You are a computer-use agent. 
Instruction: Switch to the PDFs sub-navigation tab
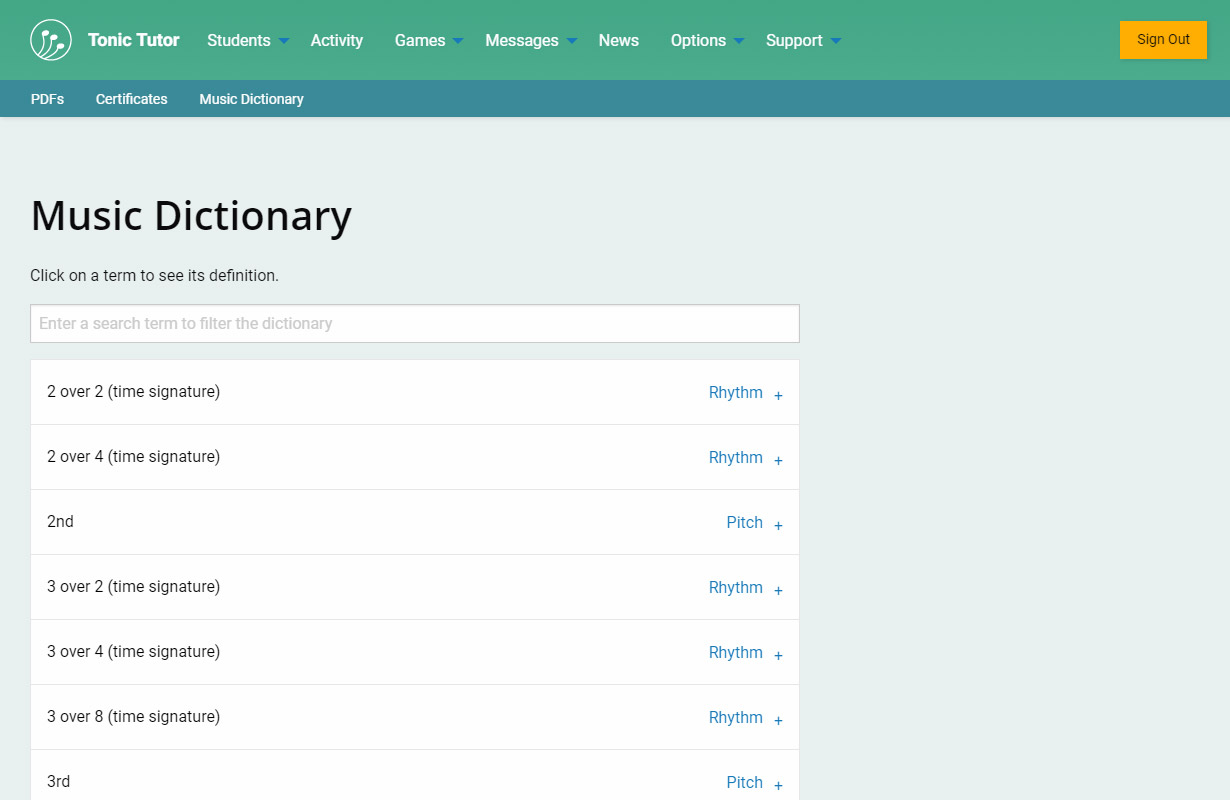[x=47, y=99]
